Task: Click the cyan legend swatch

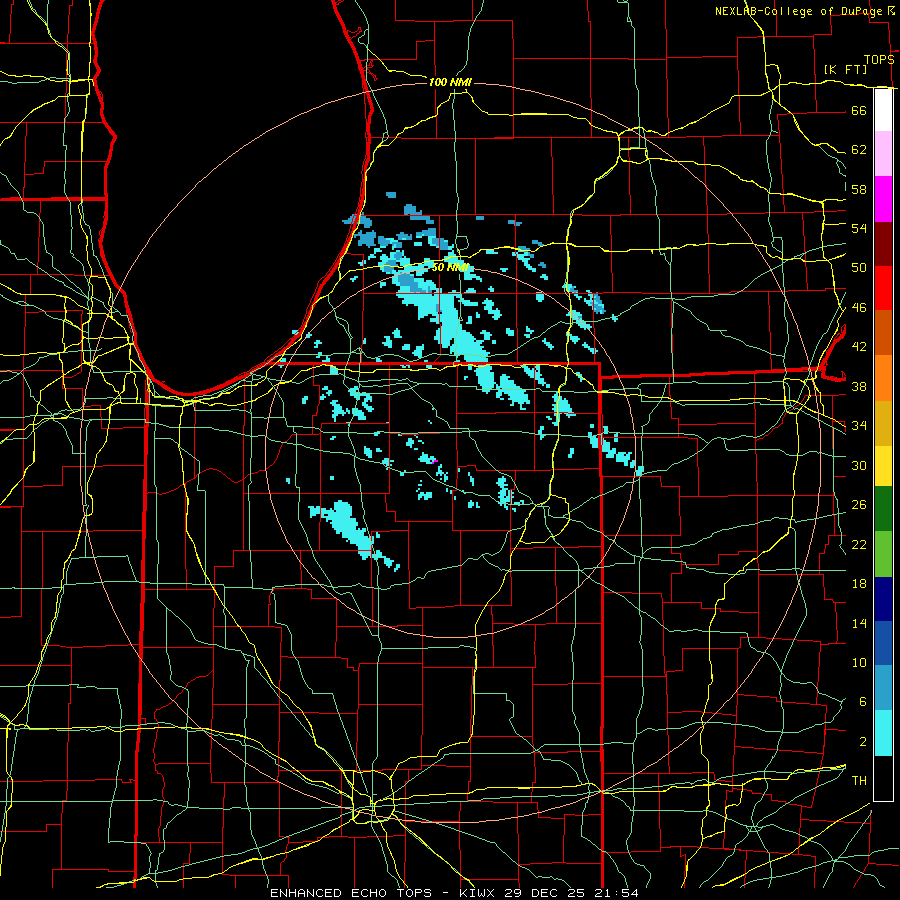Action: [x=883, y=733]
